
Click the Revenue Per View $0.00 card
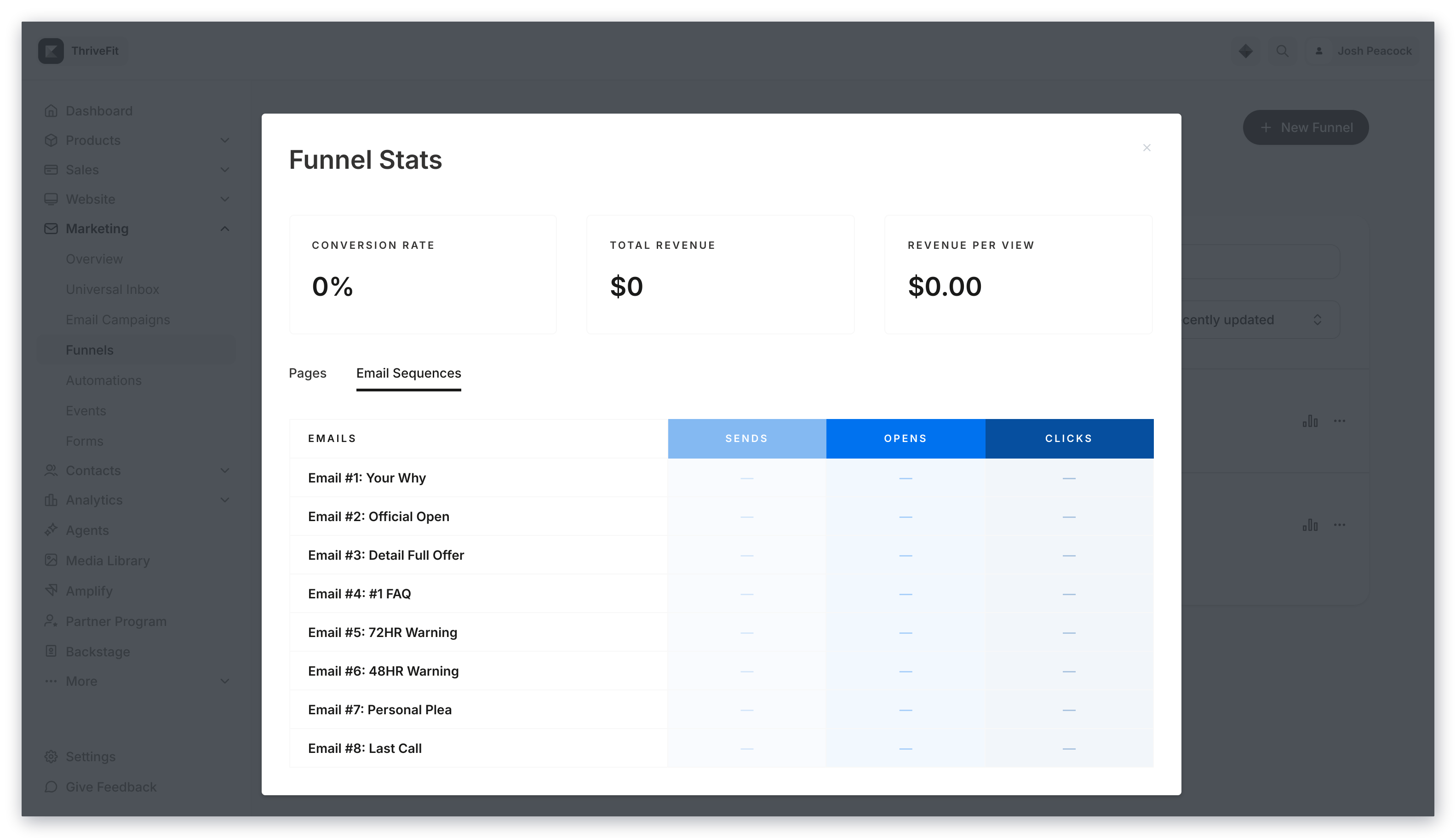tap(1018, 275)
